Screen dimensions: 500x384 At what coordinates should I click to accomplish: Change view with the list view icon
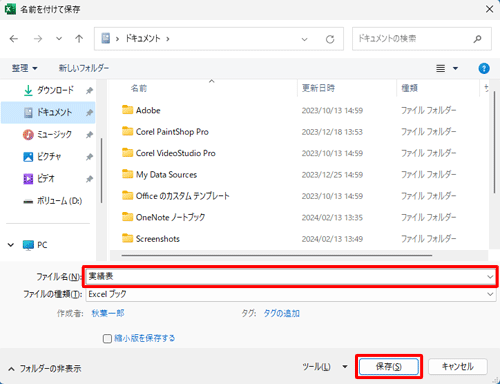[441, 68]
